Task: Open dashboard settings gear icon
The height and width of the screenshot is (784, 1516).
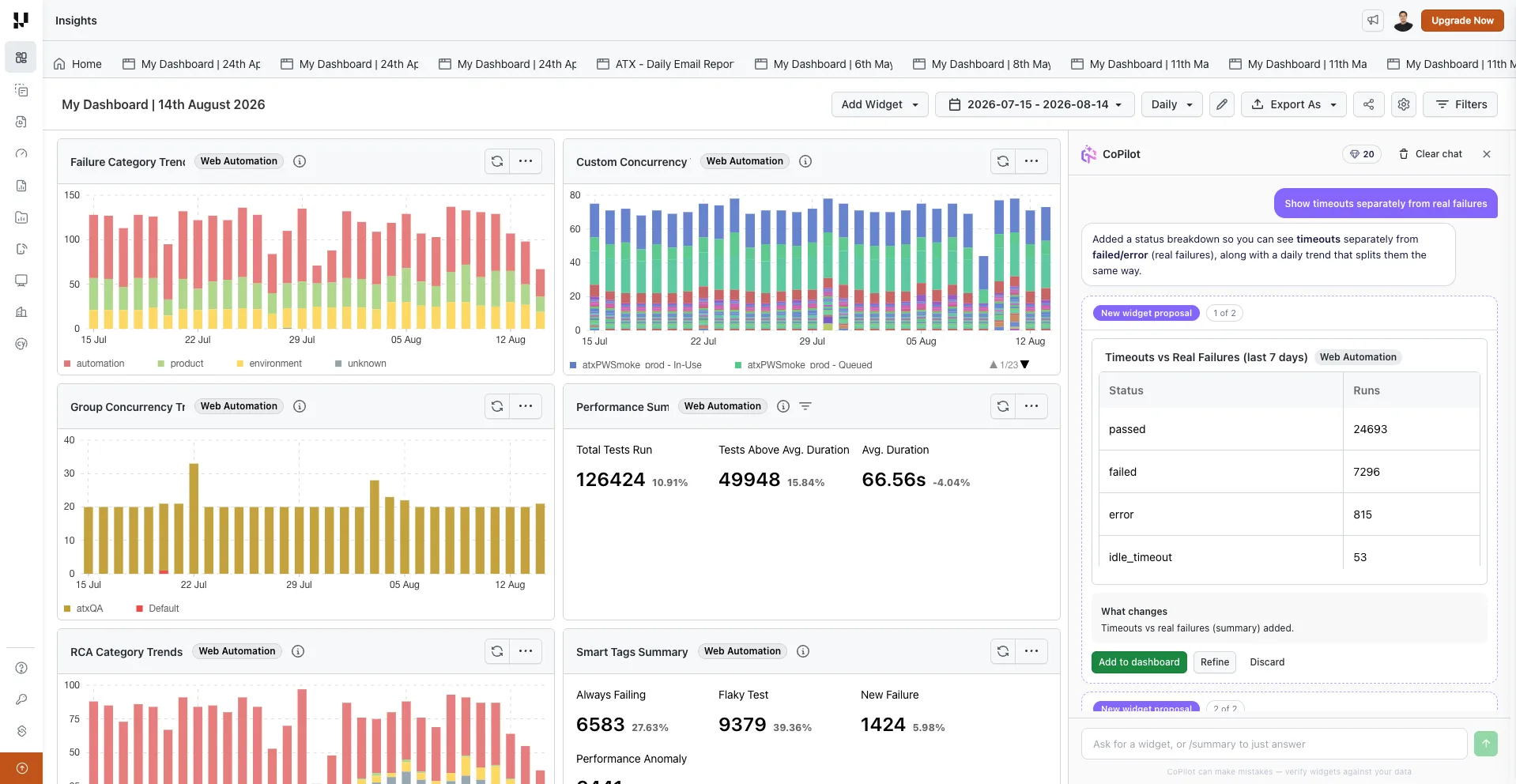Action: click(1404, 104)
